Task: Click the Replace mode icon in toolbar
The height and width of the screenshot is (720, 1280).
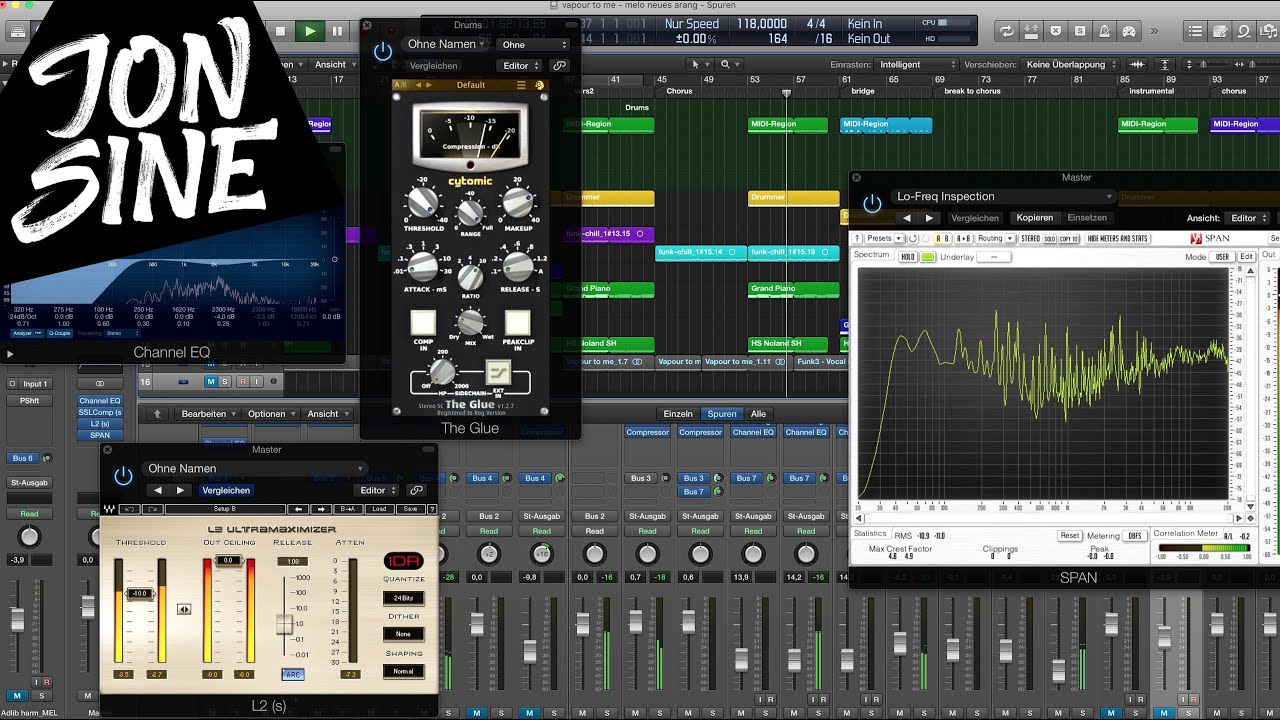Action: [x=1055, y=31]
